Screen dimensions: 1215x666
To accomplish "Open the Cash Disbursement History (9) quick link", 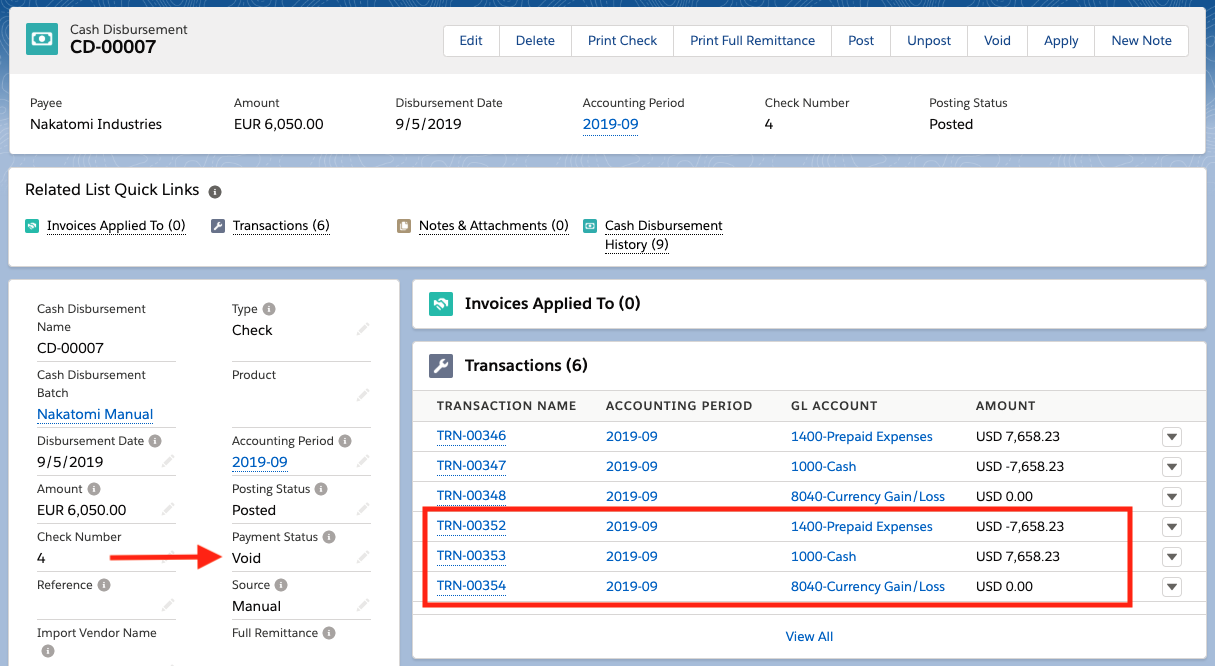I will [664, 235].
